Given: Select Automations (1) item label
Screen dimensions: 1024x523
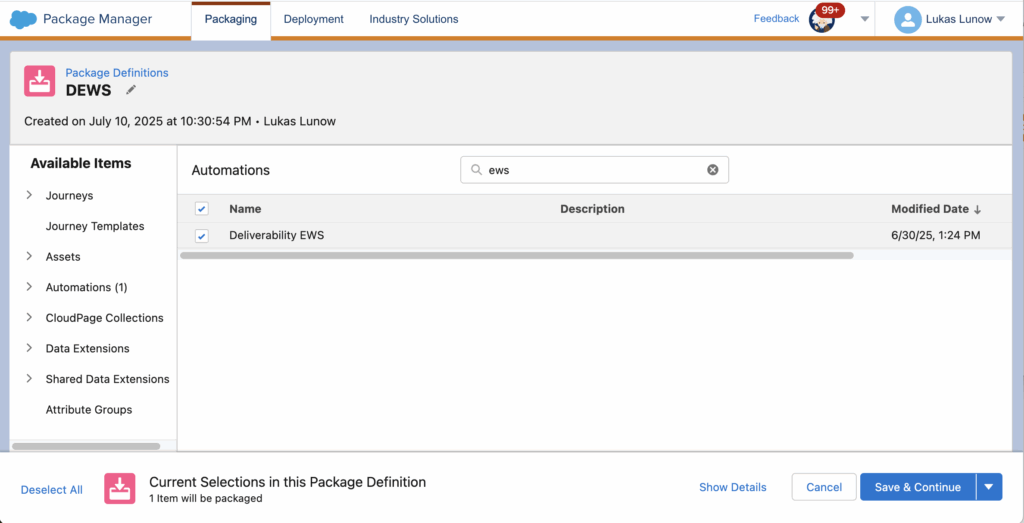Looking at the screenshot, I should point(86,287).
